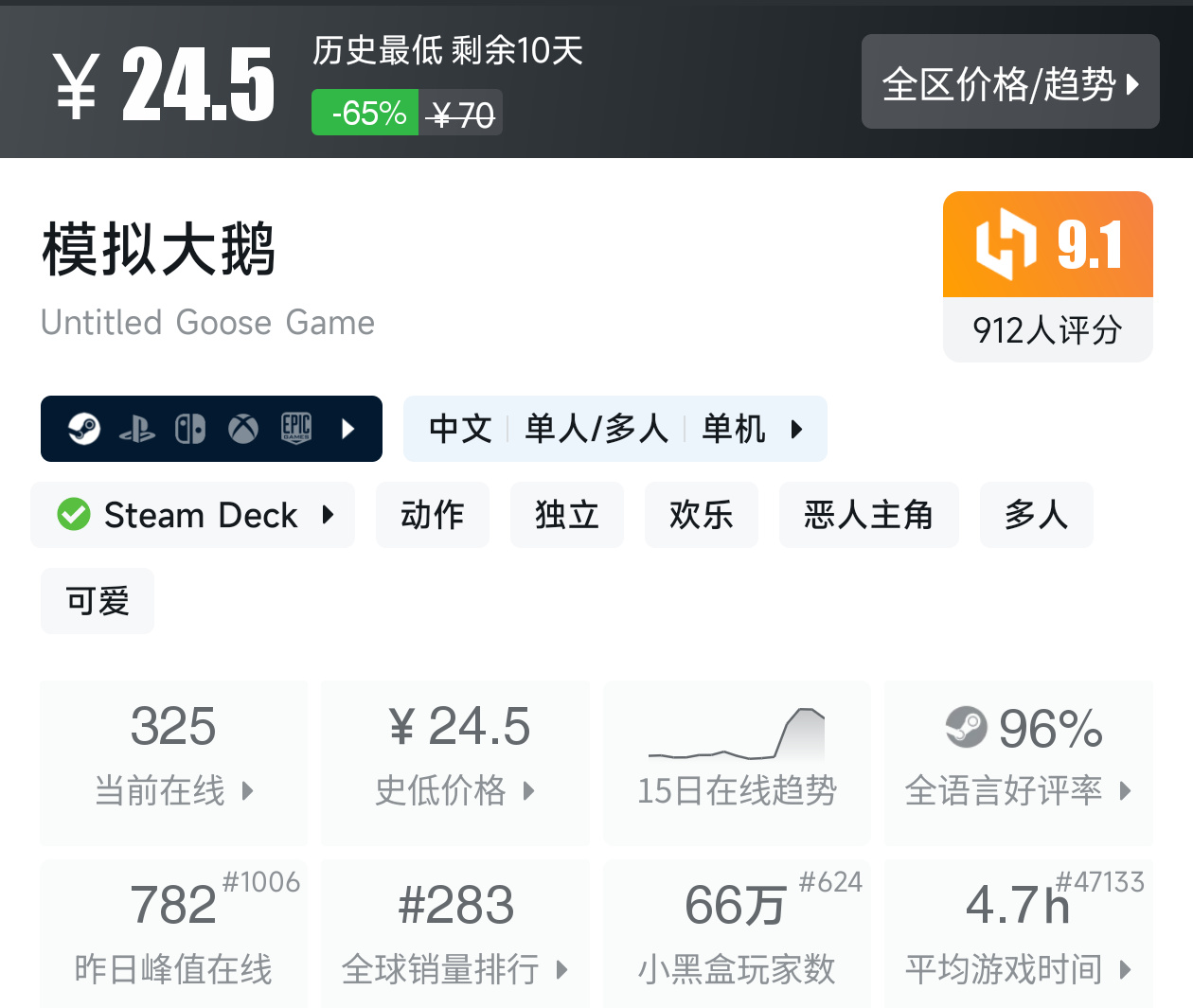
Task: Click the Xiaoheihe logo on score badge
Action: (1006, 244)
